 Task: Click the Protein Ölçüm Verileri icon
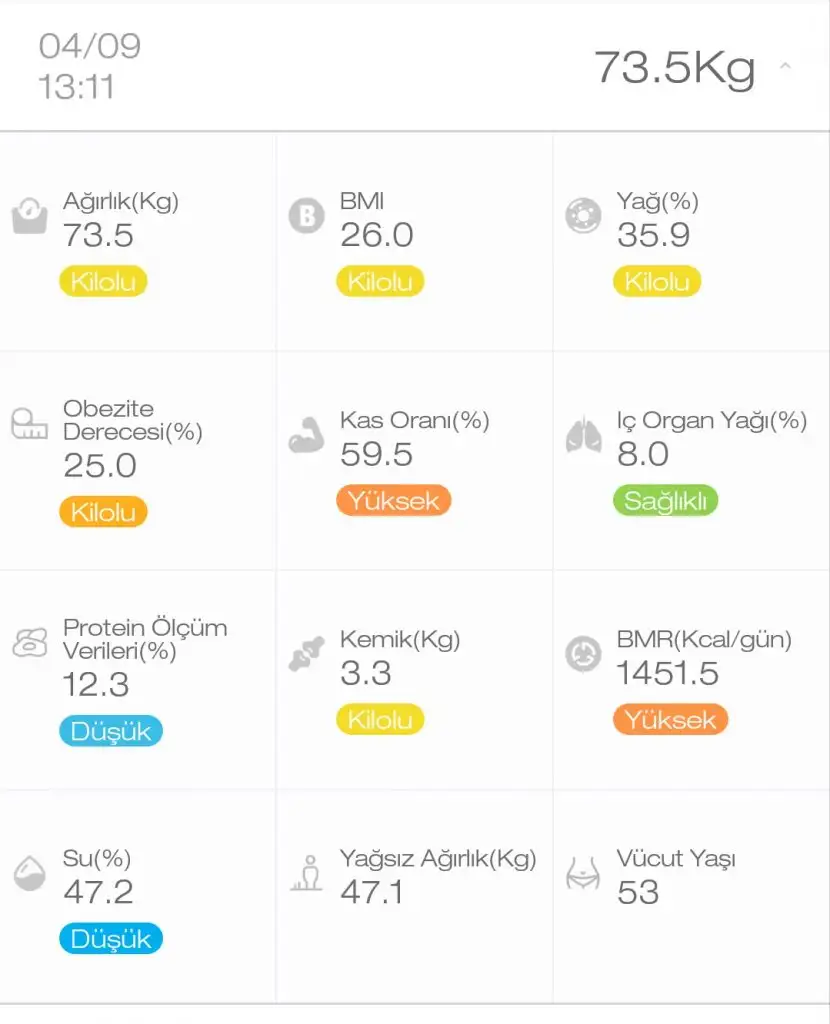pyautogui.click(x=30, y=642)
